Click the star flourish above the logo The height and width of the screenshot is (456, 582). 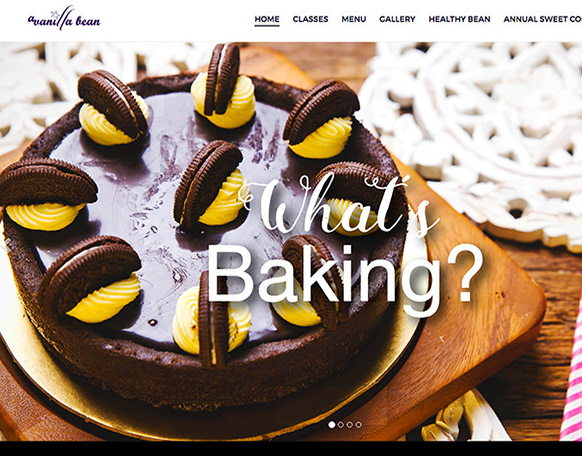(56, 14)
